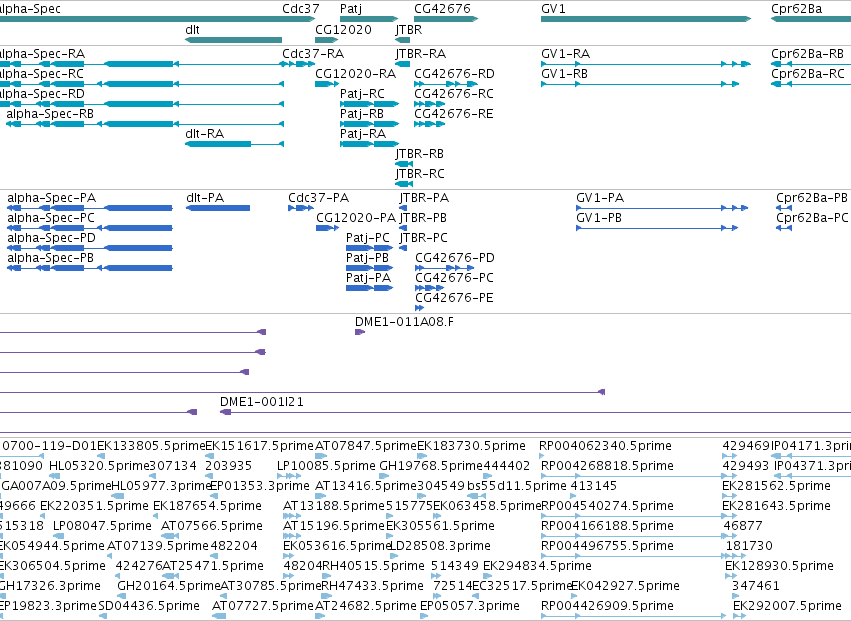Select transcript Cdc37-RA label
Image resolution: width=851 pixels, height=621 pixels.
click(x=313, y=54)
